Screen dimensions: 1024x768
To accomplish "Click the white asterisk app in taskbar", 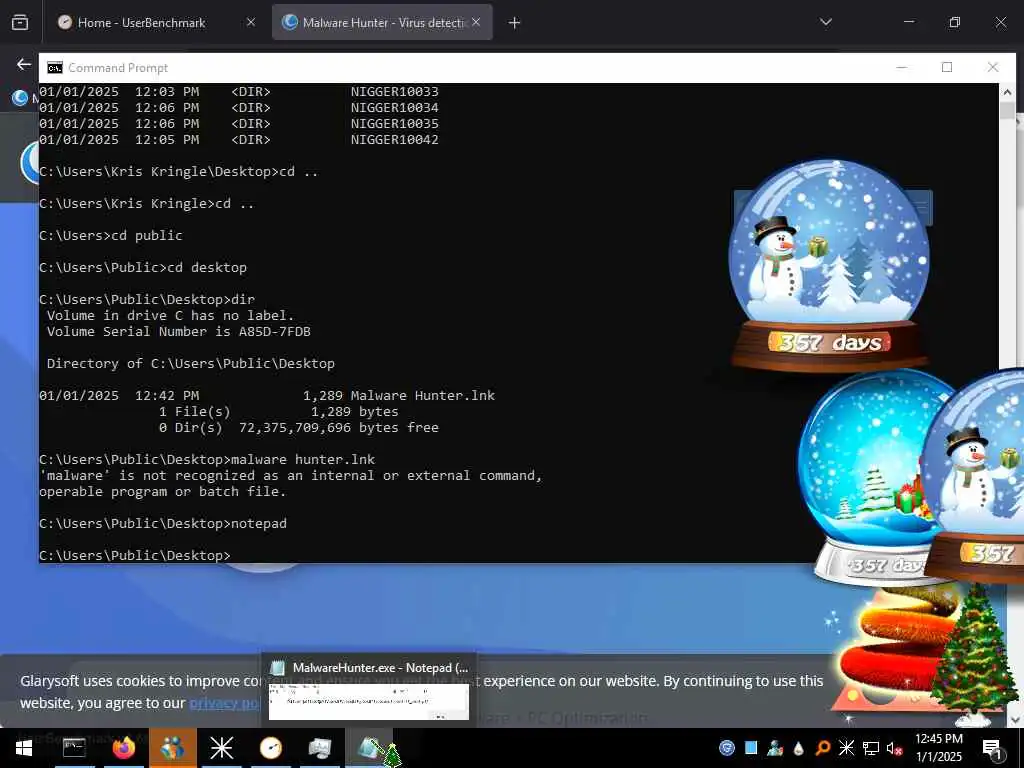I will (x=221, y=748).
